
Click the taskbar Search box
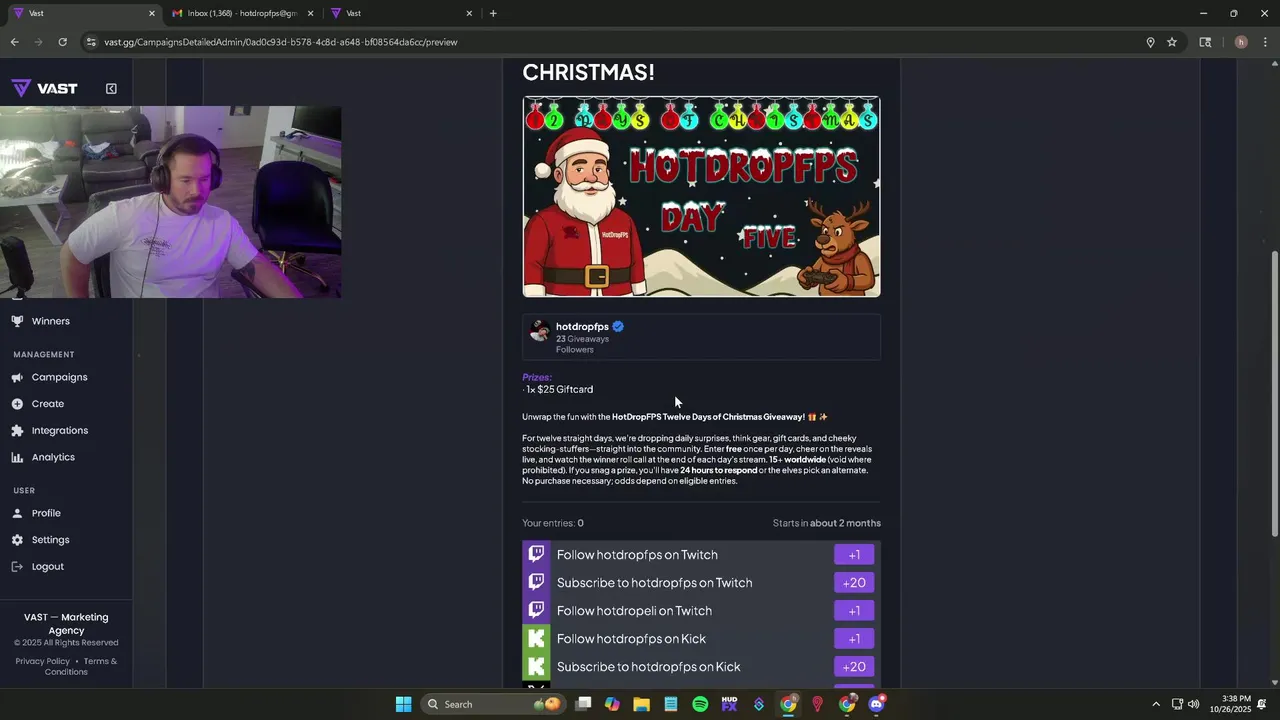click(492, 704)
